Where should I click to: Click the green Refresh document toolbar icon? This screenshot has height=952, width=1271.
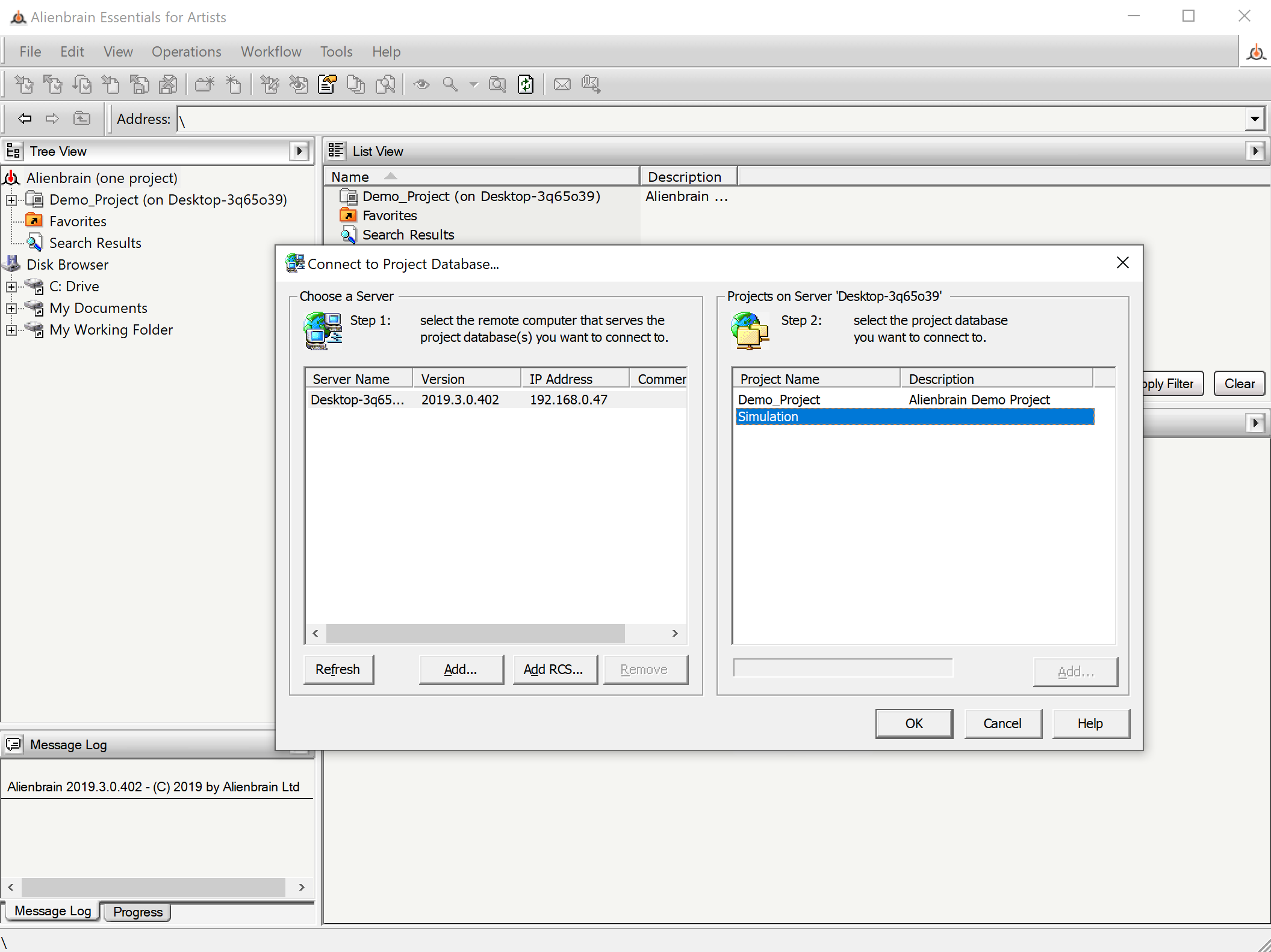(526, 84)
